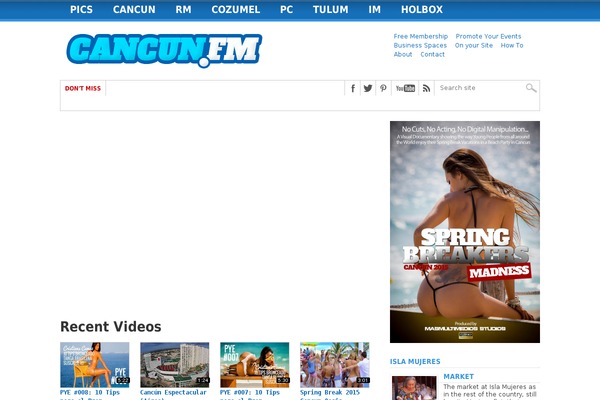Click the On your Site link

tap(474, 46)
